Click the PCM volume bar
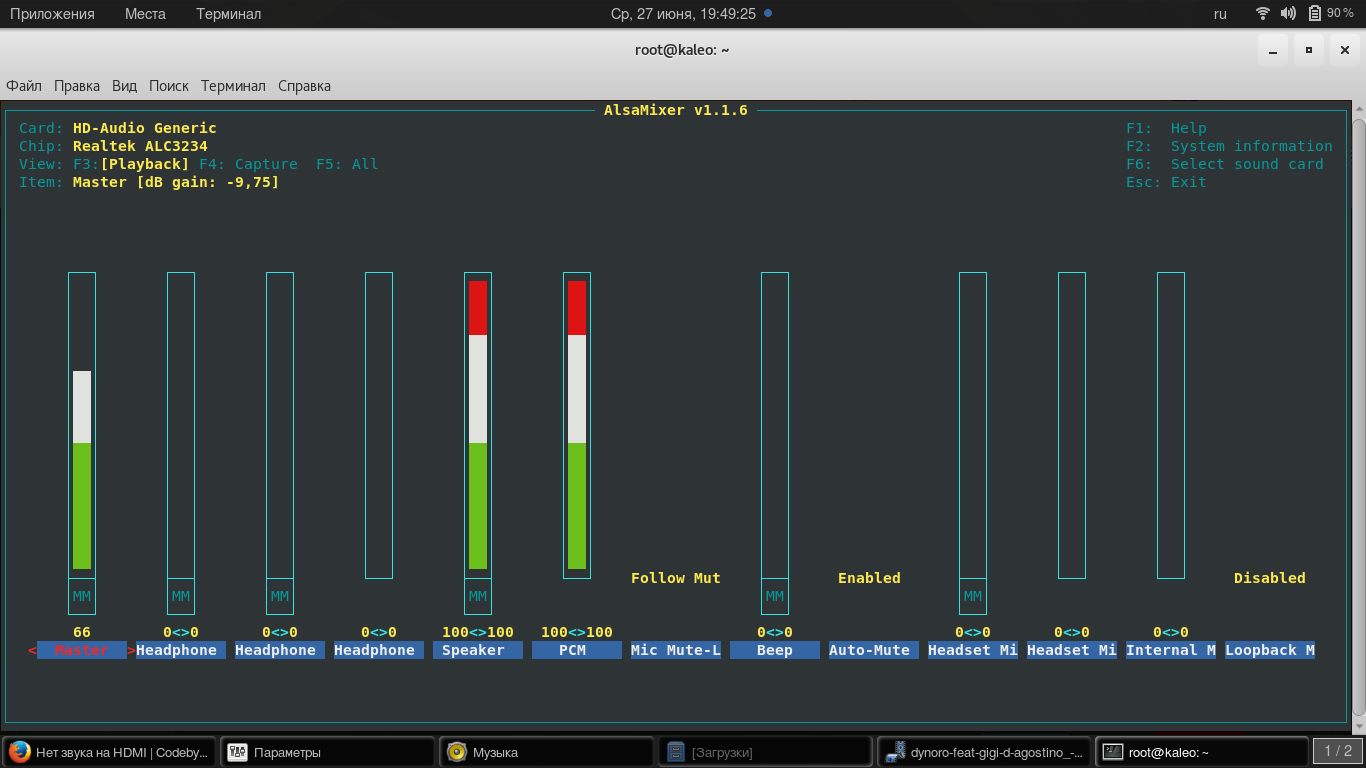 577,425
